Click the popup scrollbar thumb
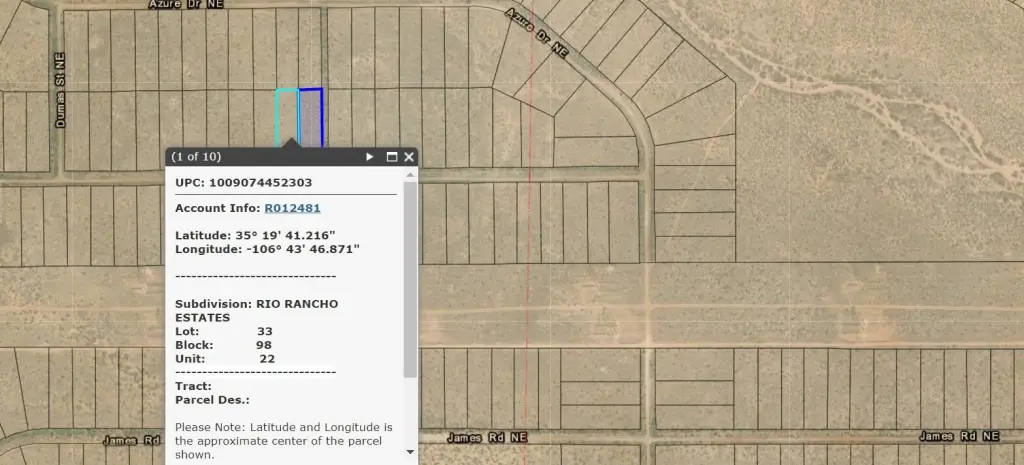Viewport: 1024px width, 465px height. click(410, 280)
